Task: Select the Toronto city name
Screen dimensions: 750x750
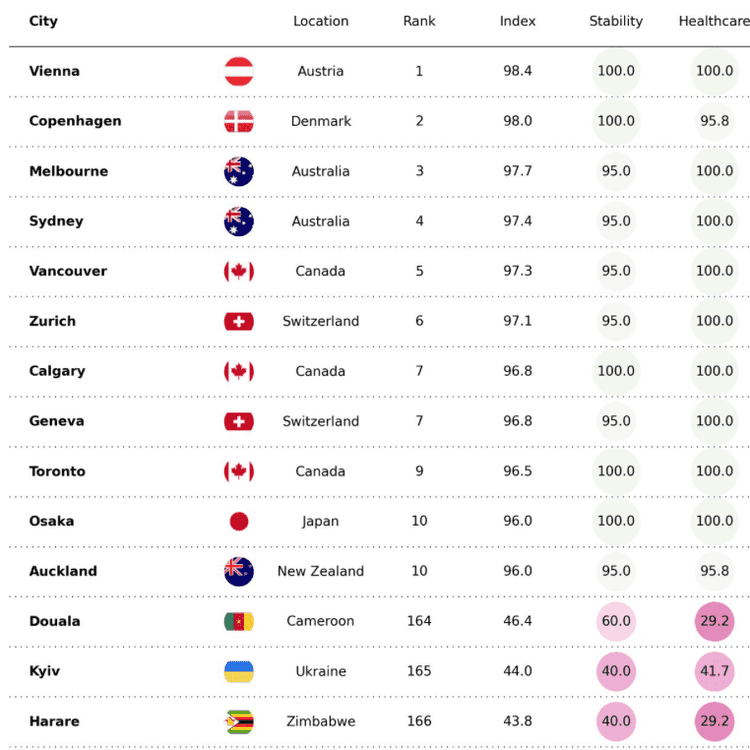Action: tap(57, 471)
